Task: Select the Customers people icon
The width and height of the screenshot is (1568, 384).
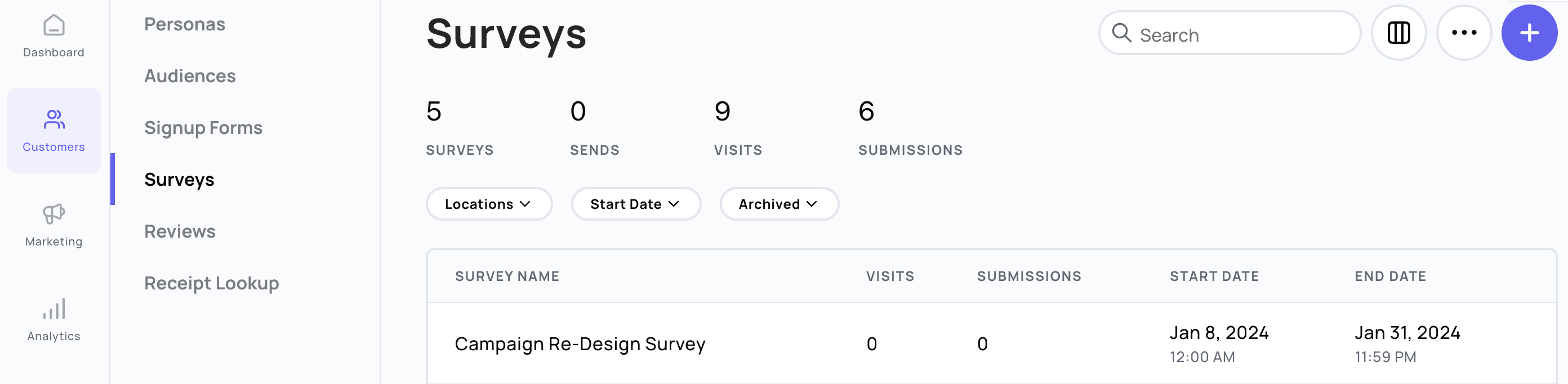Action: point(54,119)
